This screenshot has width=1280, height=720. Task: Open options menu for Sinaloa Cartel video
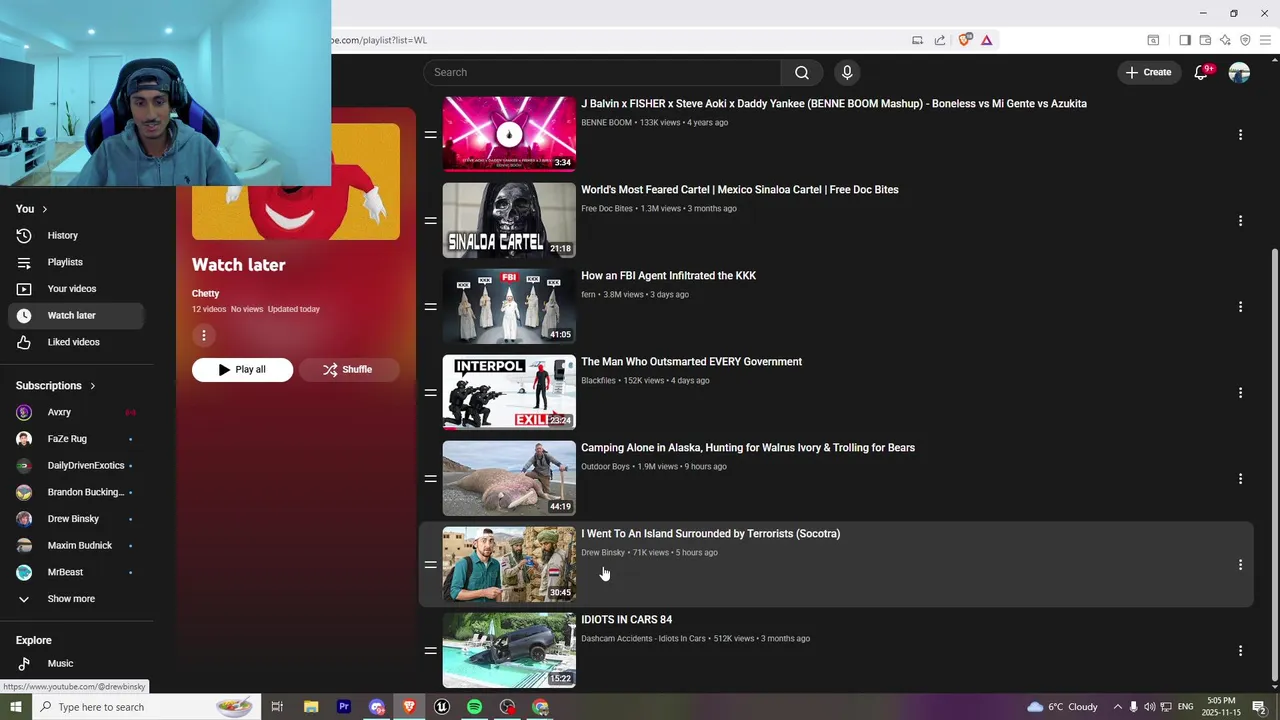pos(1240,220)
